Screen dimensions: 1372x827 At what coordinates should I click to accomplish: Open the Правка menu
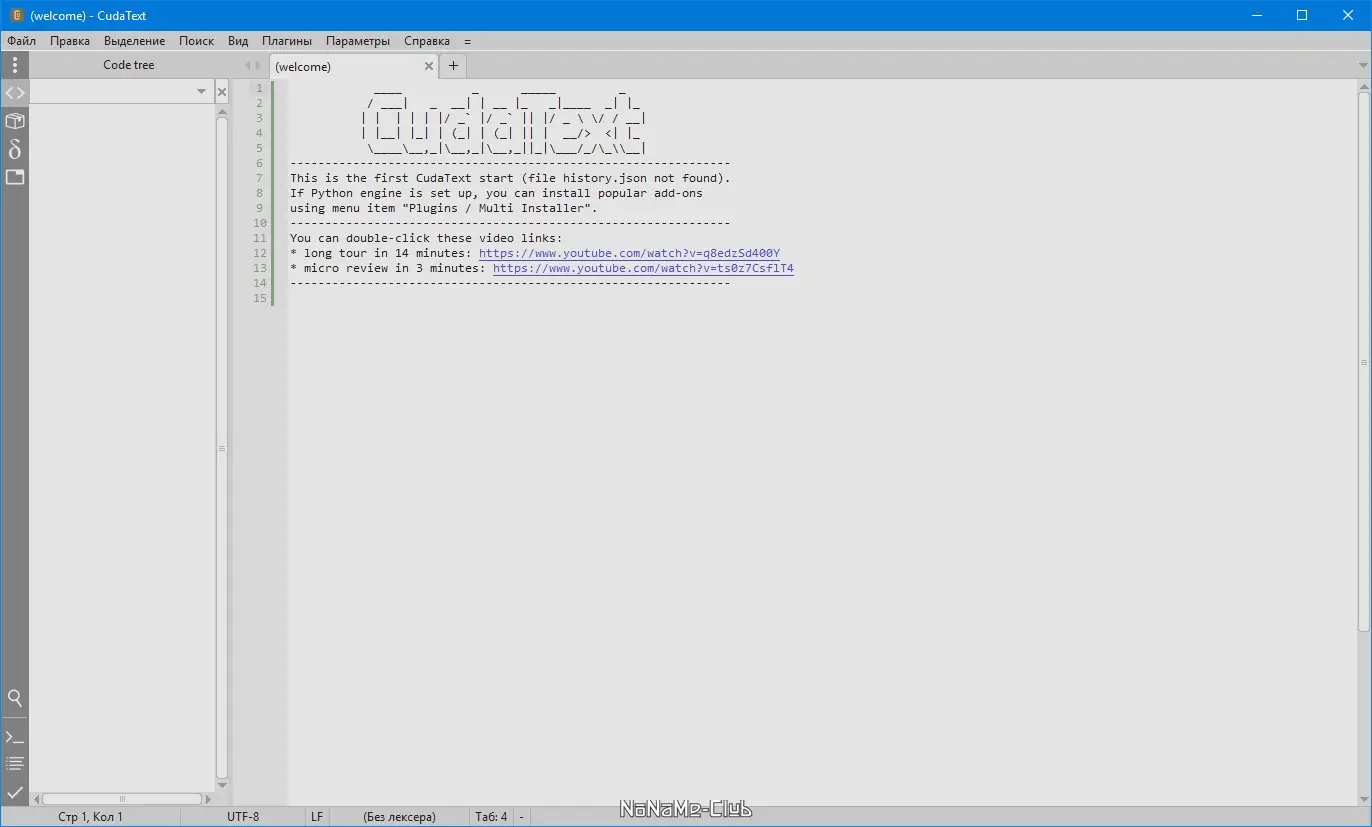click(x=70, y=41)
